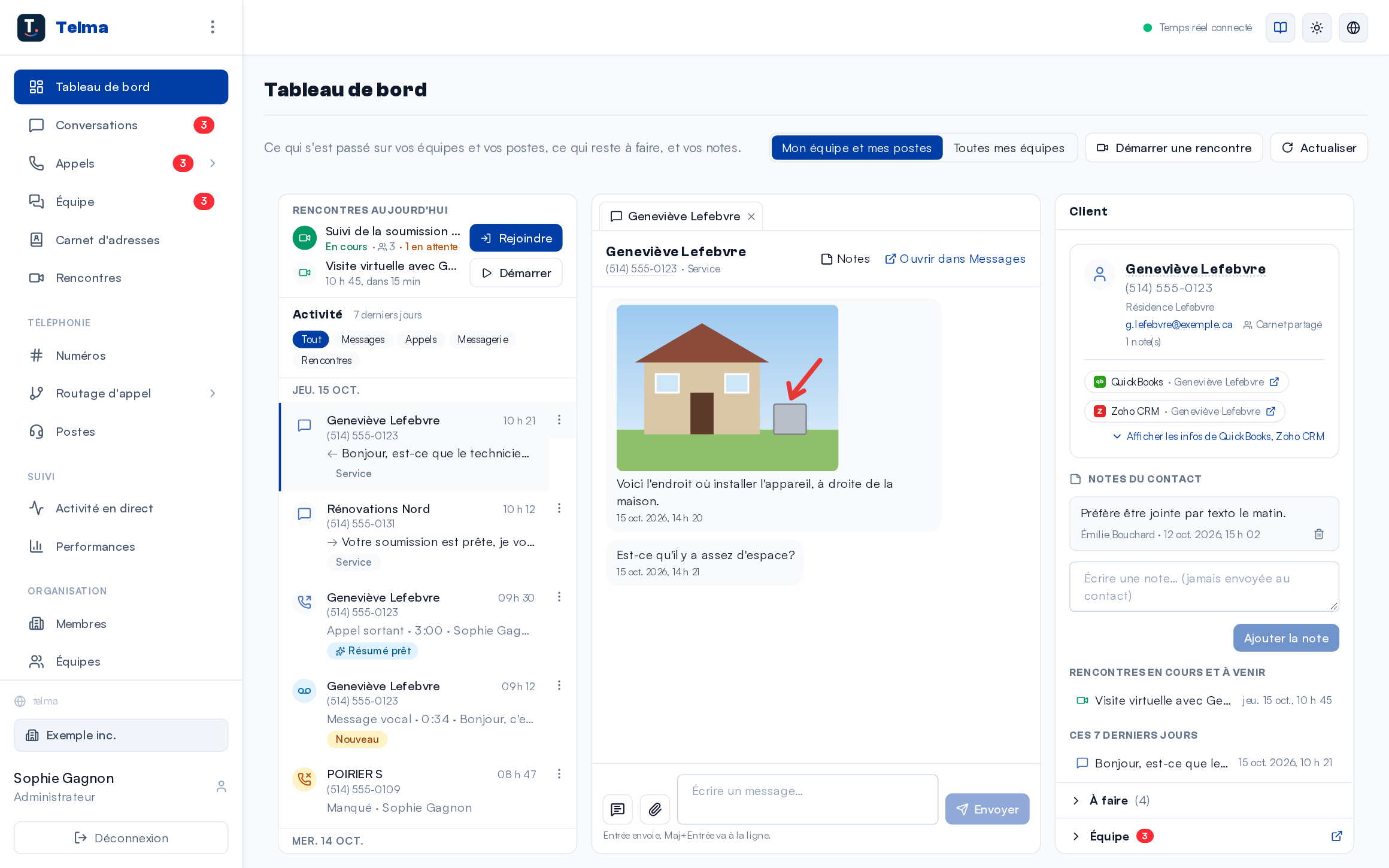This screenshot has height=868, width=1389.
Task: Click in the Écrire un message field
Action: coord(808,799)
